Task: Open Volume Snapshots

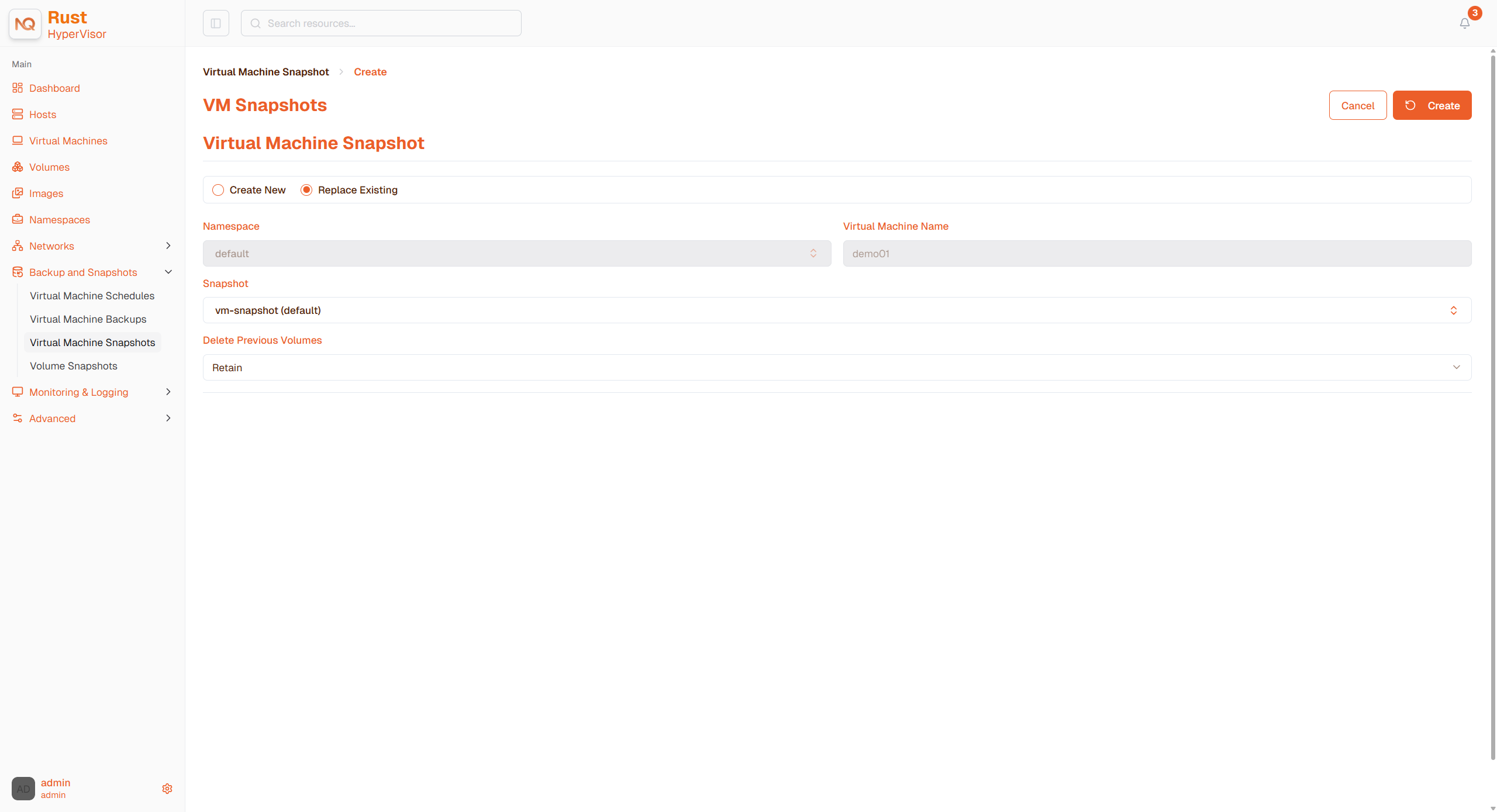Action: pos(74,366)
